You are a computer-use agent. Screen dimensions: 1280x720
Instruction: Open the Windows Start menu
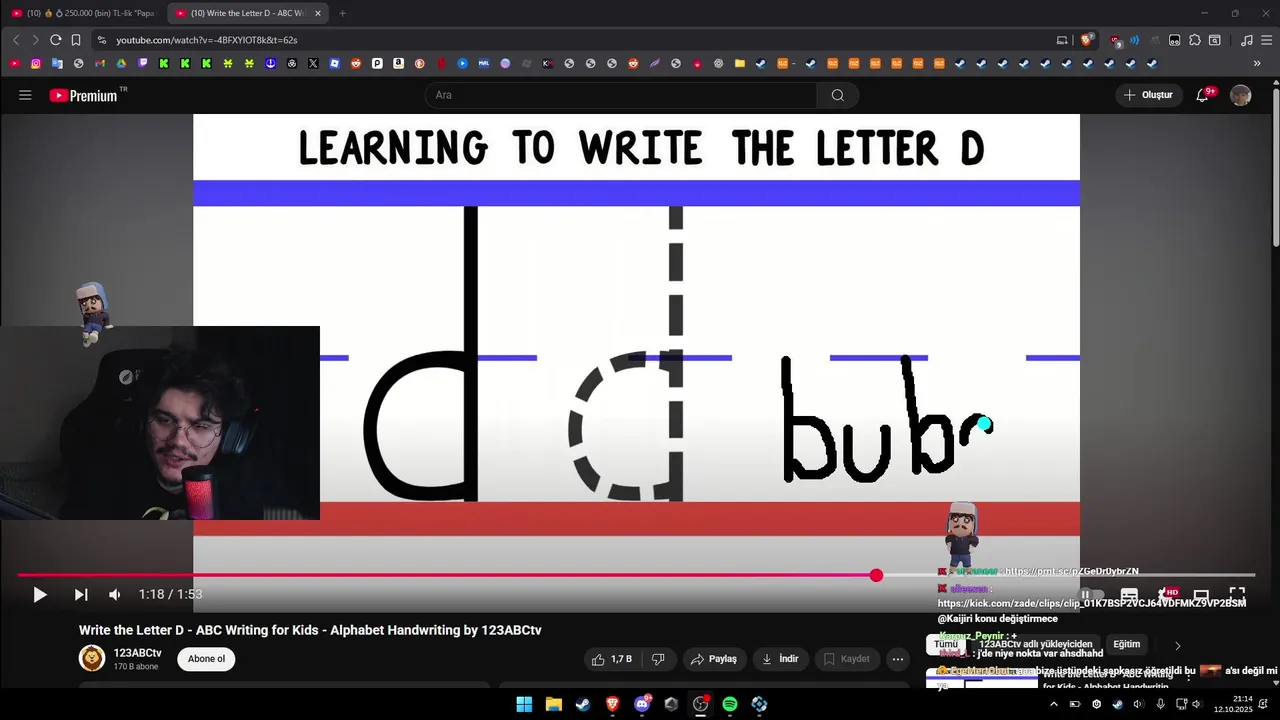524,704
